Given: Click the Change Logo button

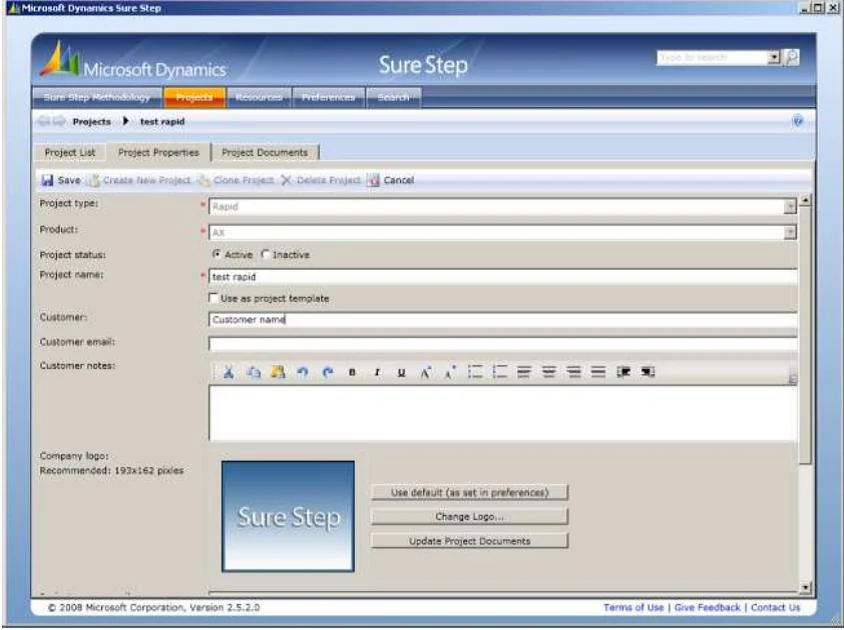Looking at the screenshot, I should coord(469,516).
